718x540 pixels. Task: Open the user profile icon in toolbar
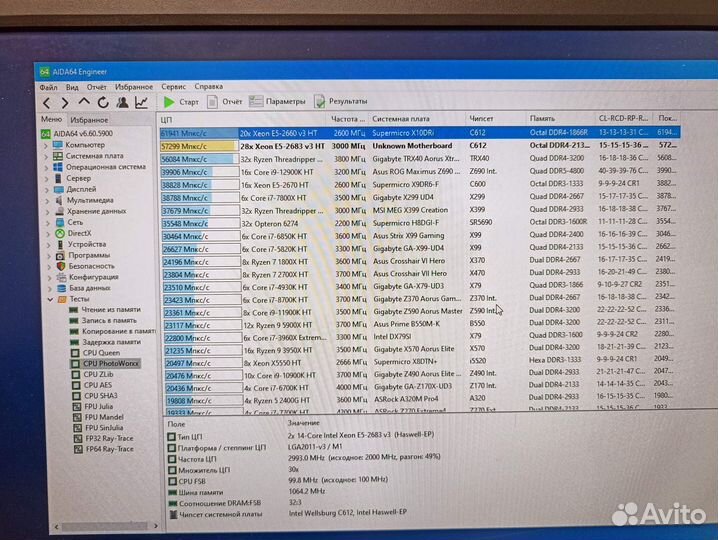[x=122, y=102]
